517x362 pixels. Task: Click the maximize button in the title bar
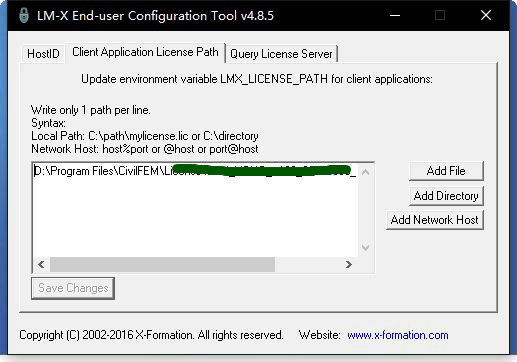point(440,15)
